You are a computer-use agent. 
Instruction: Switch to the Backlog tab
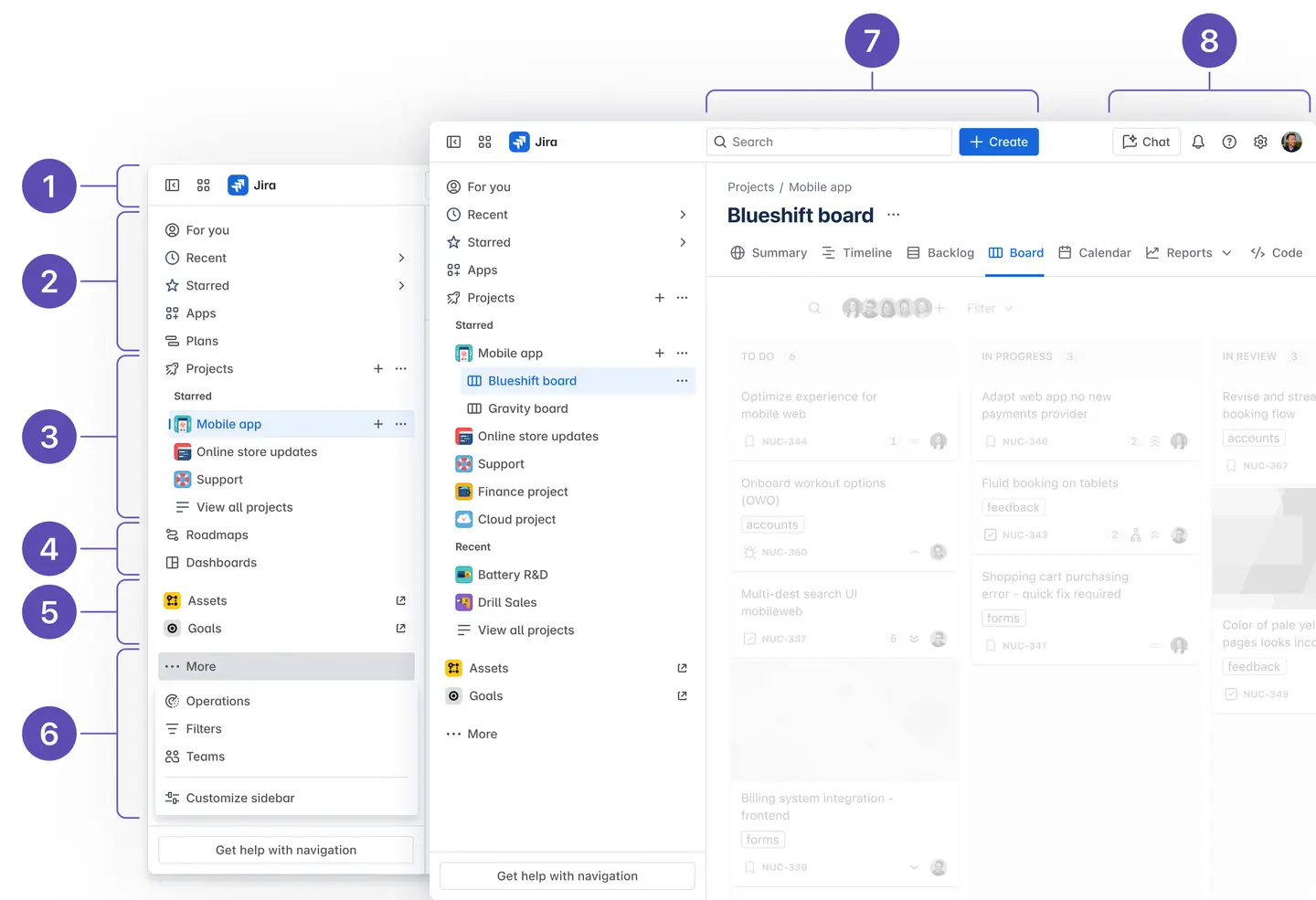950,253
